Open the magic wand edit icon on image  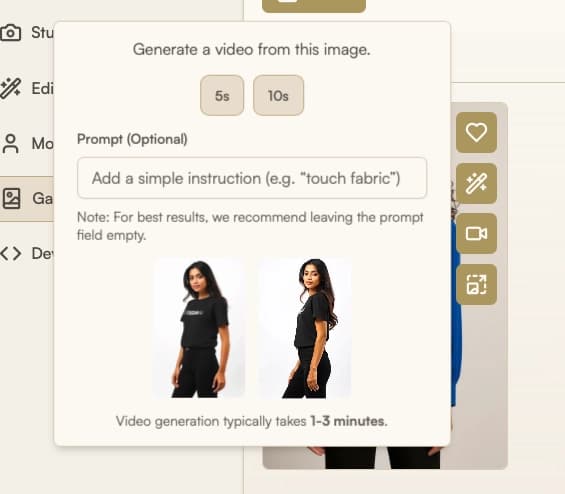click(476, 183)
